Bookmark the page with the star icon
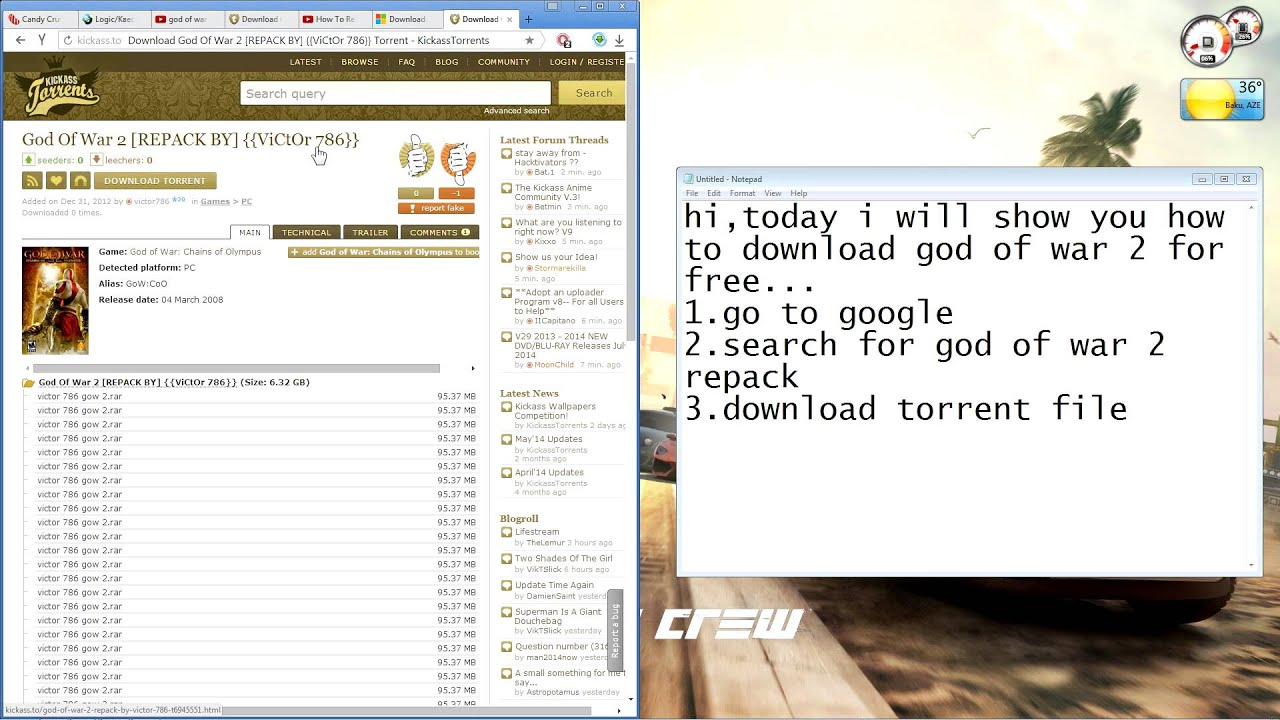 (529, 40)
